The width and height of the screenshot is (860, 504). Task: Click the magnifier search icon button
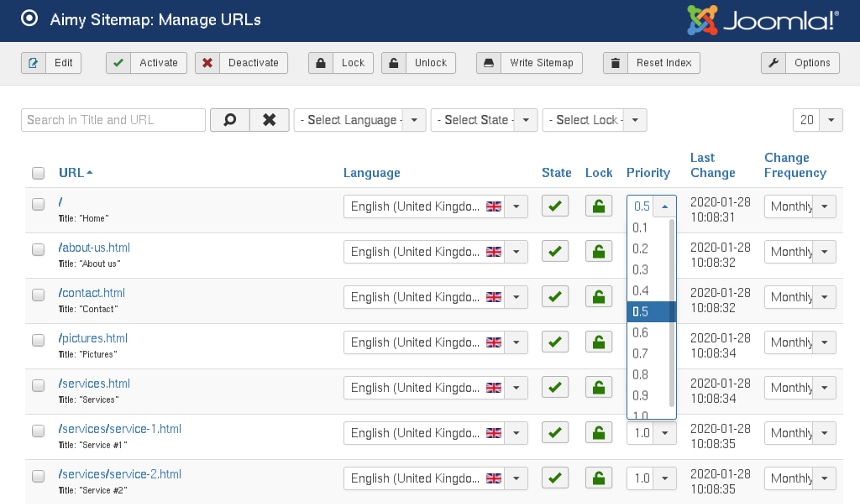pos(228,120)
